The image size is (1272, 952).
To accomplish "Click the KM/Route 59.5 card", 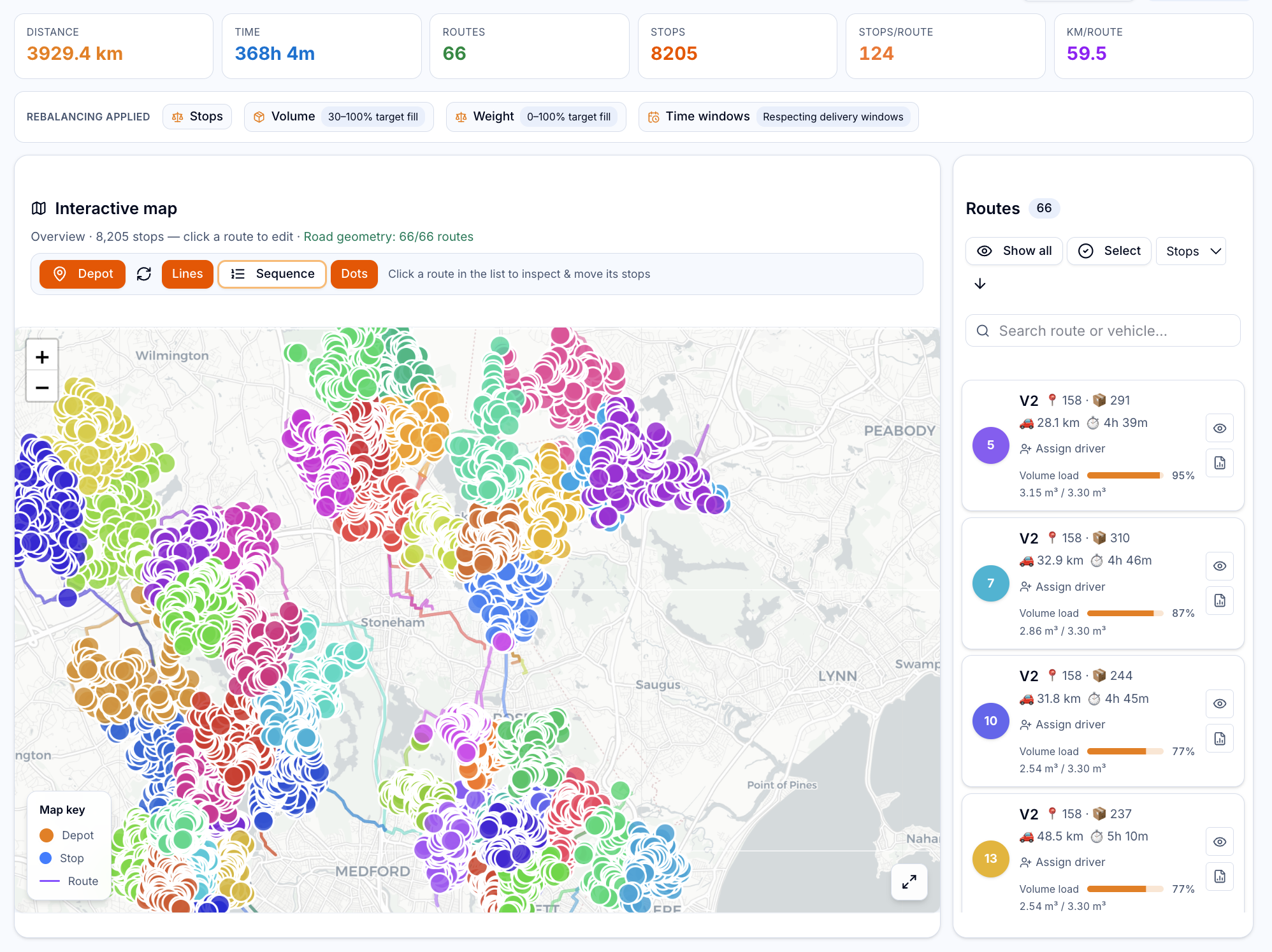I will [x=1153, y=47].
